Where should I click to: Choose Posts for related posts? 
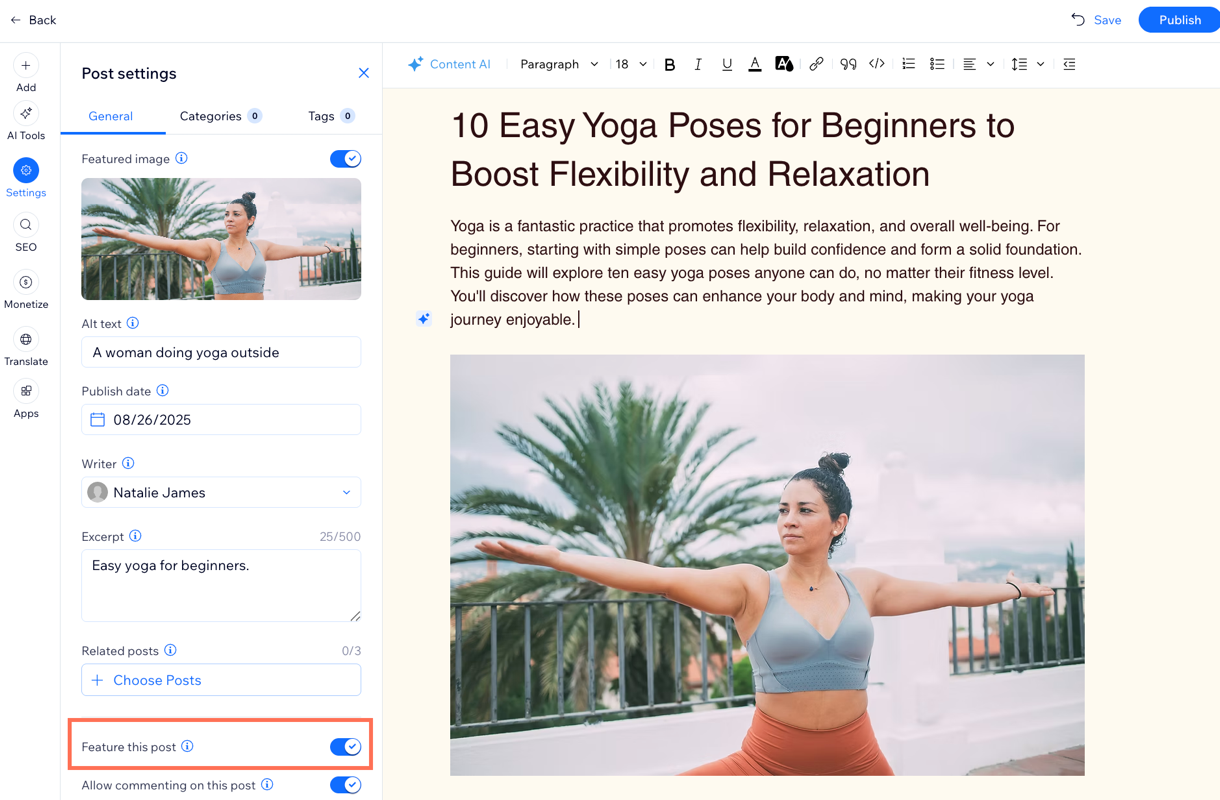[x=221, y=680]
